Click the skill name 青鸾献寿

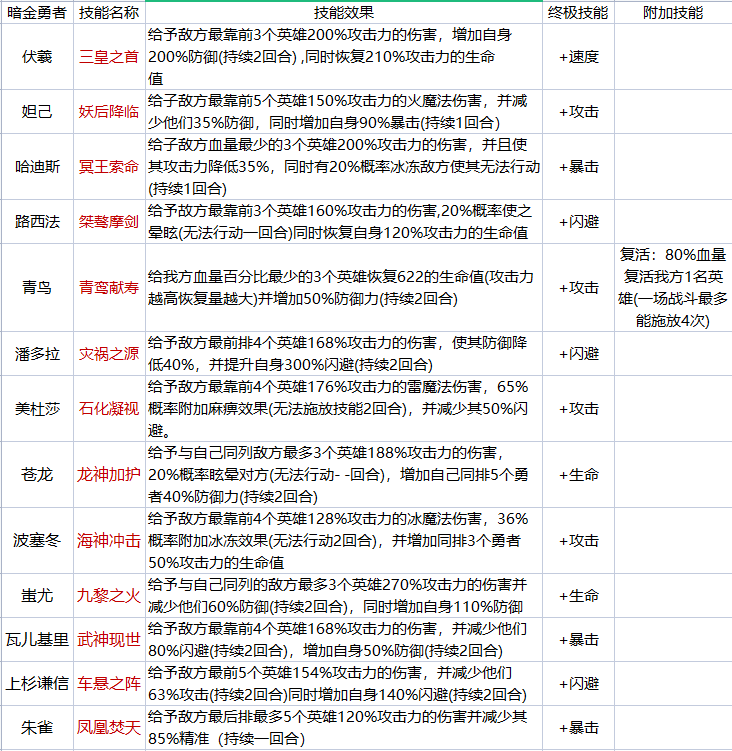[109, 287]
